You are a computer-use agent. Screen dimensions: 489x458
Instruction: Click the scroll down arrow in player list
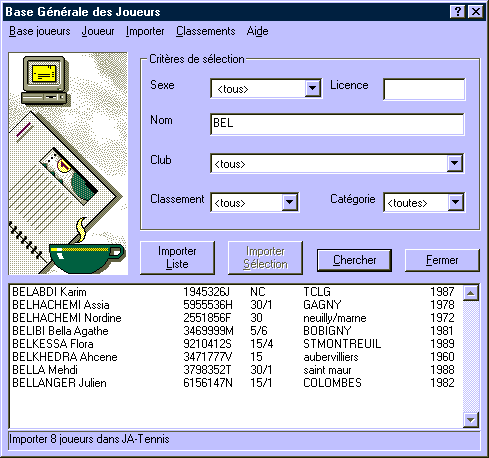coord(471,419)
